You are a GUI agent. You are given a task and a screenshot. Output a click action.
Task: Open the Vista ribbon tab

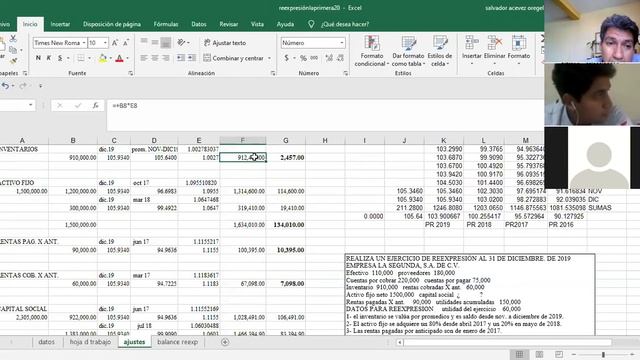pyautogui.click(x=257, y=24)
